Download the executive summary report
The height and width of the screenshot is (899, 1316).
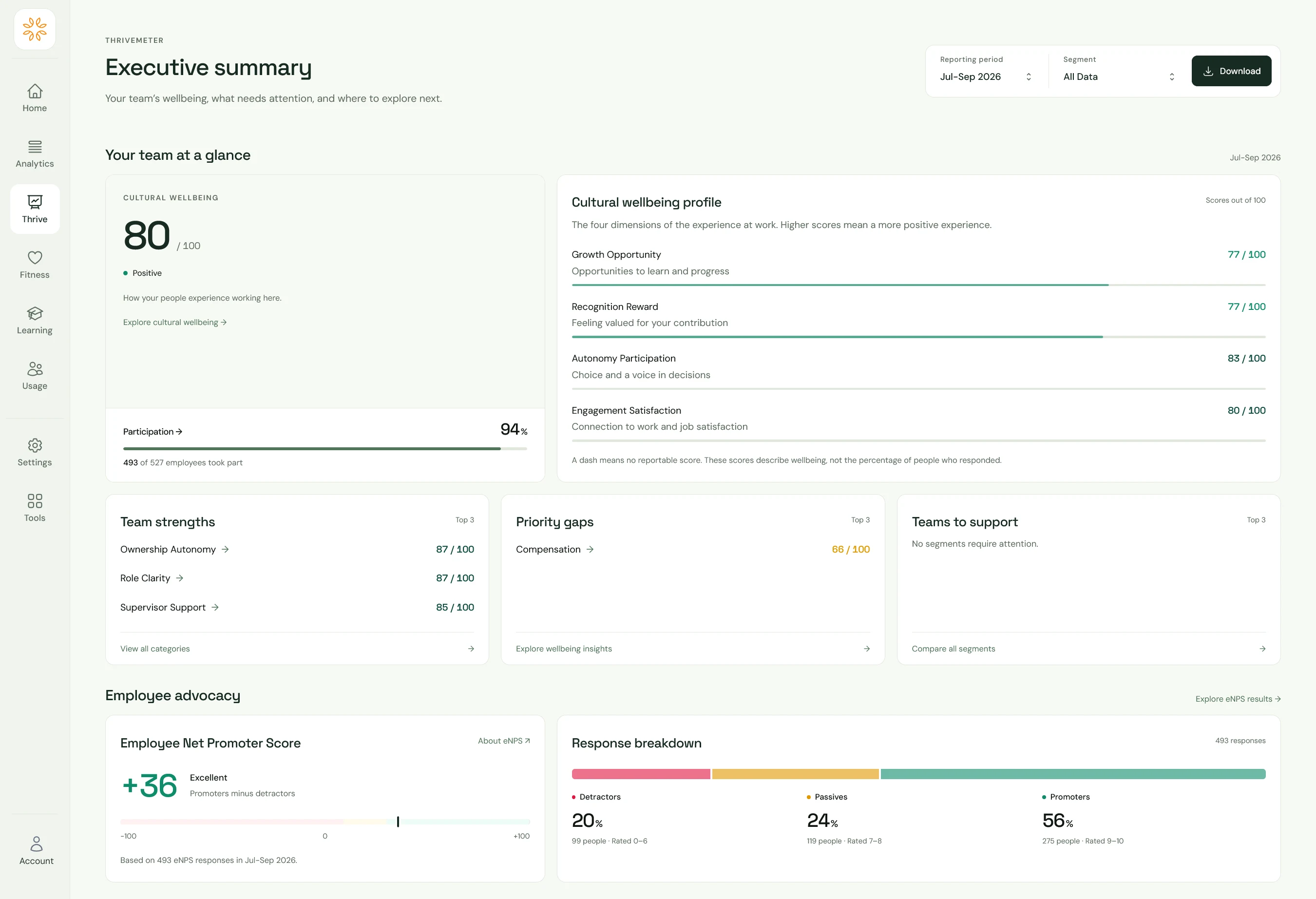1231,71
